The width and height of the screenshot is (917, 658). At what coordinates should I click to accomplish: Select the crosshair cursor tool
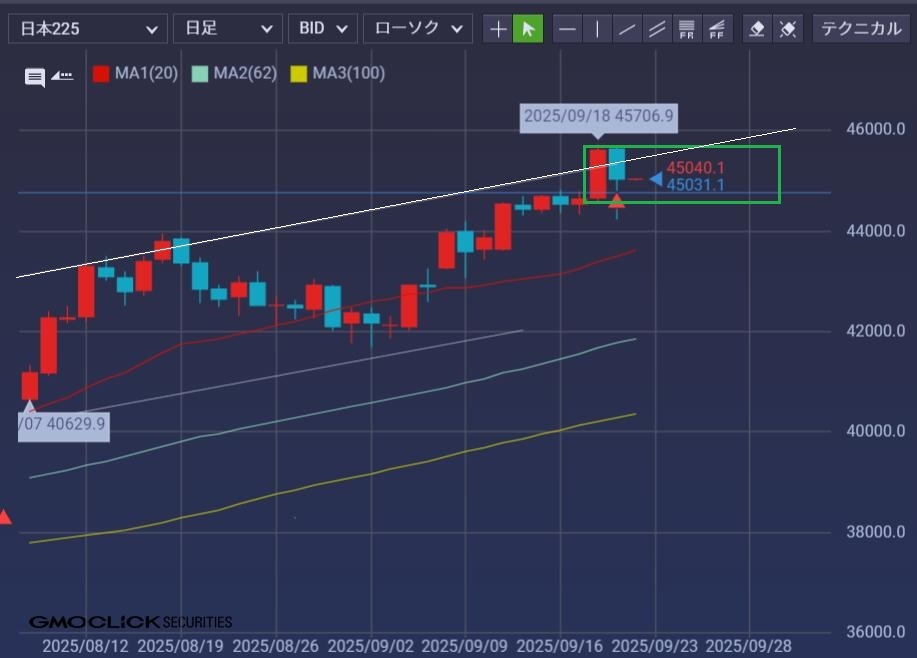click(x=498, y=29)
